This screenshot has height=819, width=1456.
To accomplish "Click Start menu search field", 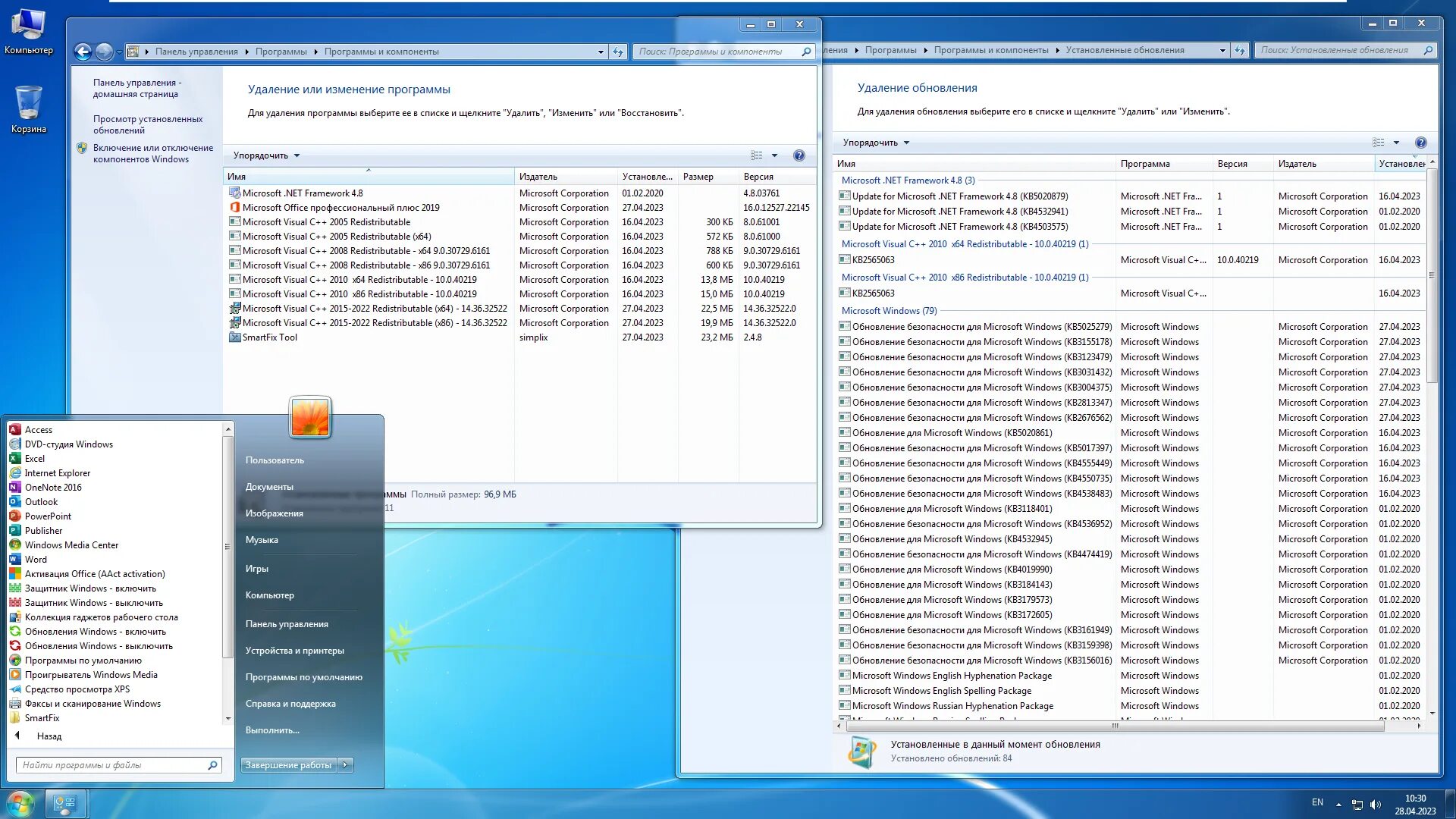I will point(114,765).
